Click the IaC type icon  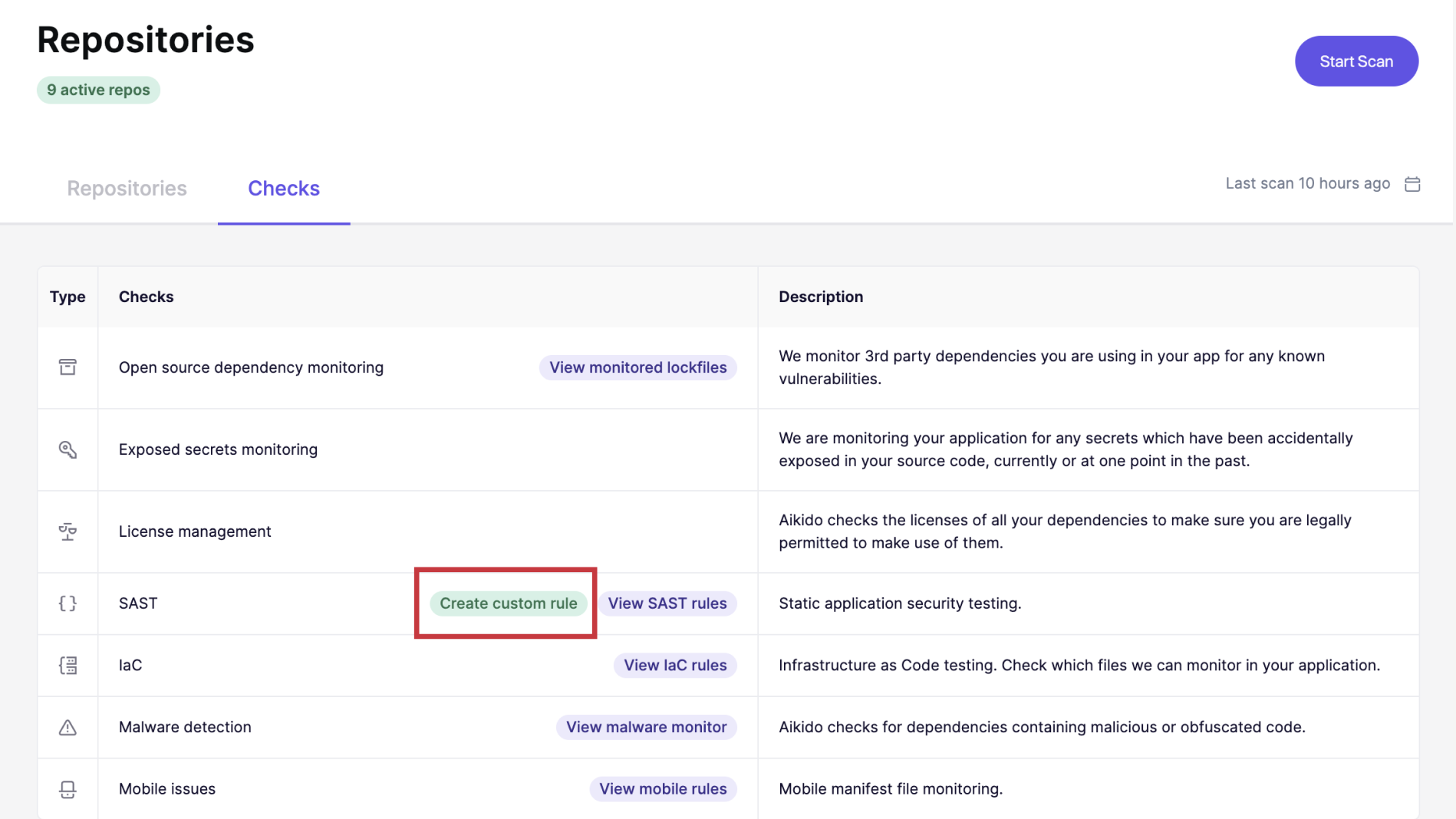pyautogui.click(x=68, y=665)
